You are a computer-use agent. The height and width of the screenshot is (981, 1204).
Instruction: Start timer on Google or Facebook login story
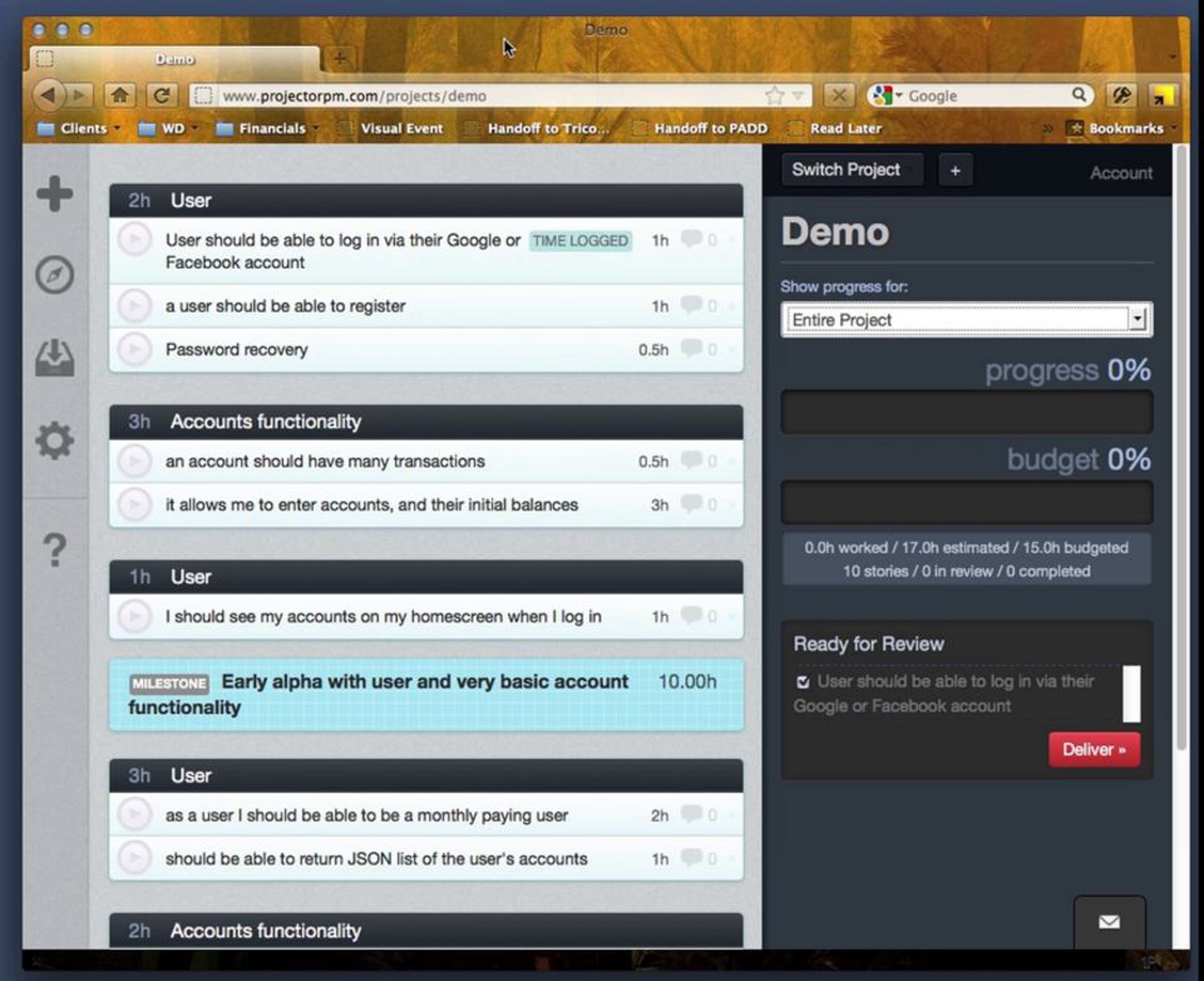pyautogui.click(x=134, y=239)
